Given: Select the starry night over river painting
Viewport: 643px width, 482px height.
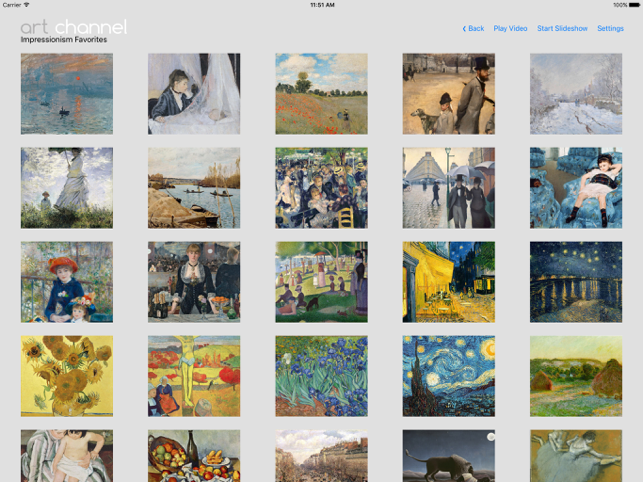Looking at the screenshot, I should pyautogui.click(x=576, y=282).
